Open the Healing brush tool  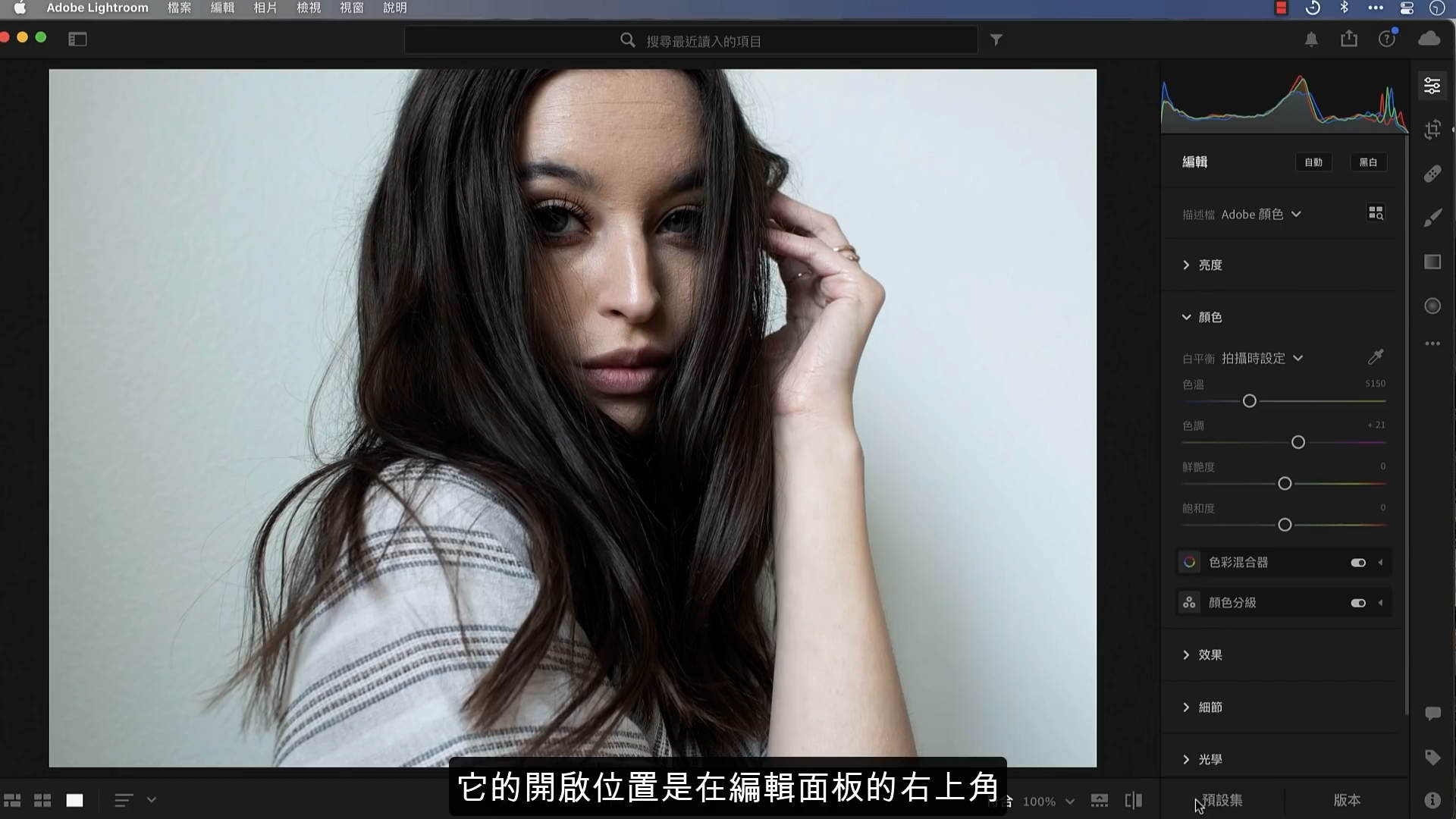[x=1432, y=173]
